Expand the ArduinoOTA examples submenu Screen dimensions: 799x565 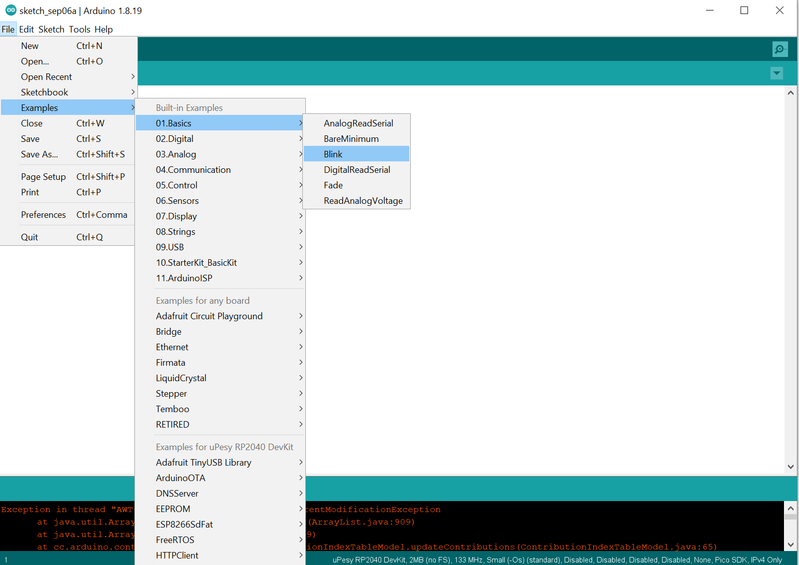(220, 478)
